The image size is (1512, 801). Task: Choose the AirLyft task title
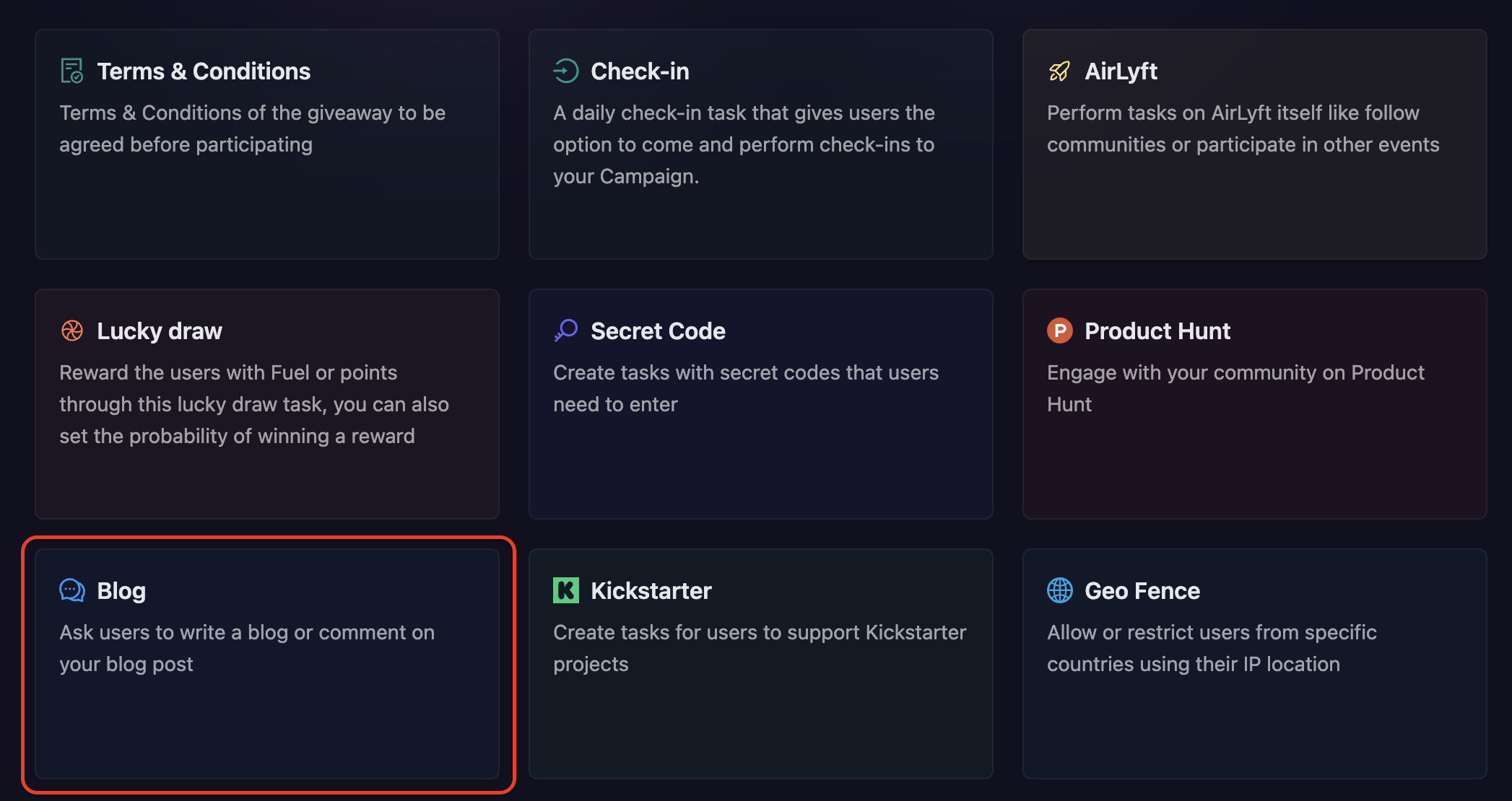[x=1121, y=71]
